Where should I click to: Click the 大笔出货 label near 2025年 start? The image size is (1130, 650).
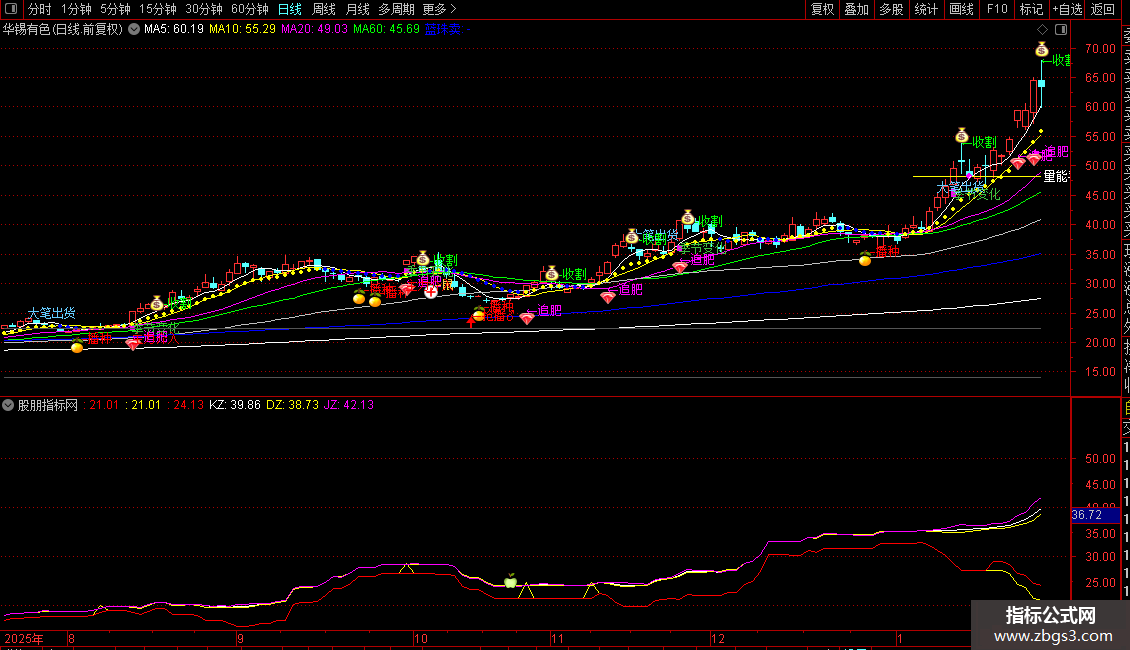[51, 313]
